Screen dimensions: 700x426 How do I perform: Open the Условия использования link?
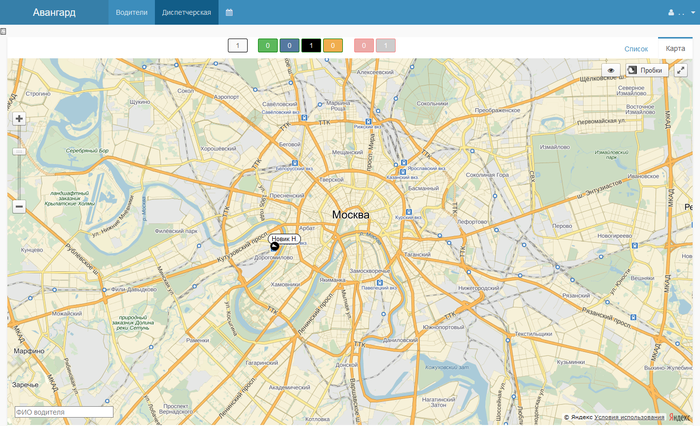[629, 417]
